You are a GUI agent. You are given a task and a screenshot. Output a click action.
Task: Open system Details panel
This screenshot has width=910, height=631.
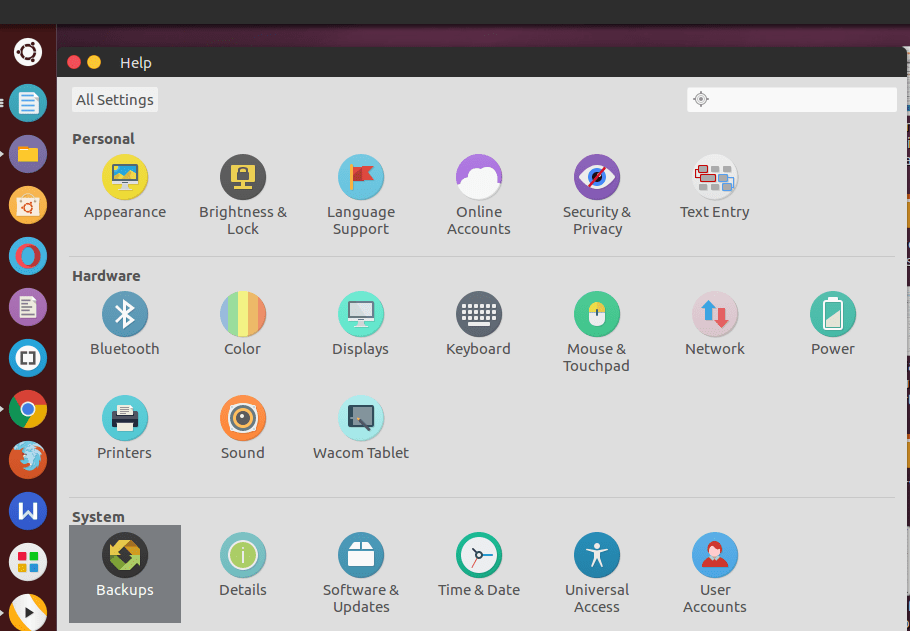tap(243, 565)
